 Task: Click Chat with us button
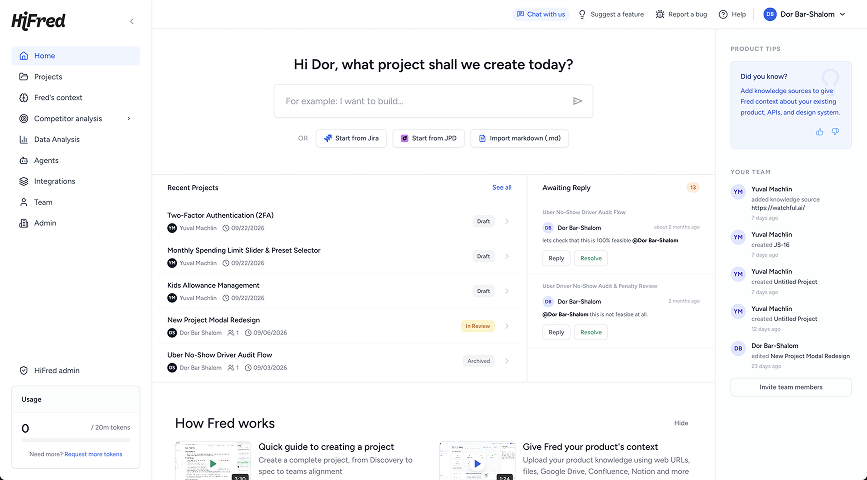(x=541, y=14)
